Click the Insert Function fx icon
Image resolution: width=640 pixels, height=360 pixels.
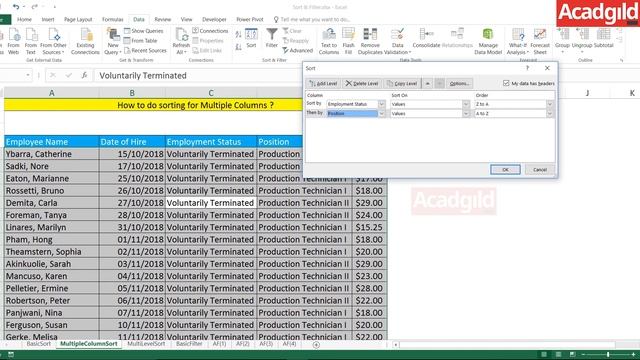coord(84,75)
